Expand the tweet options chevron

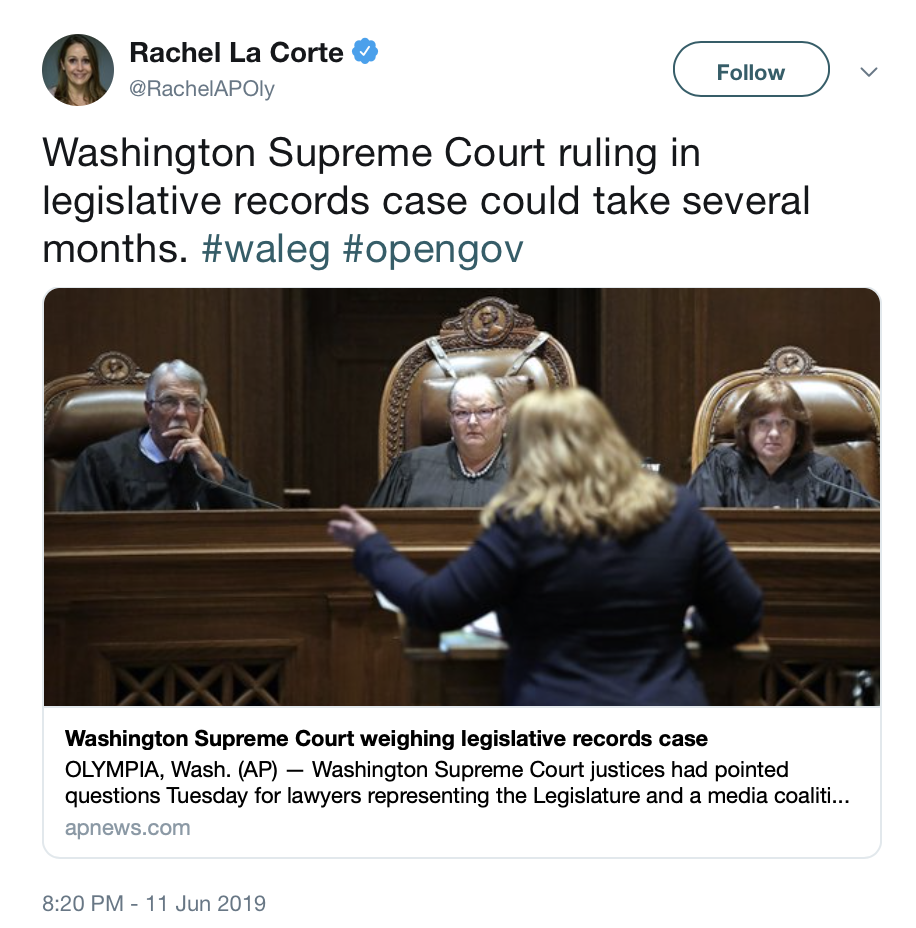868,72
